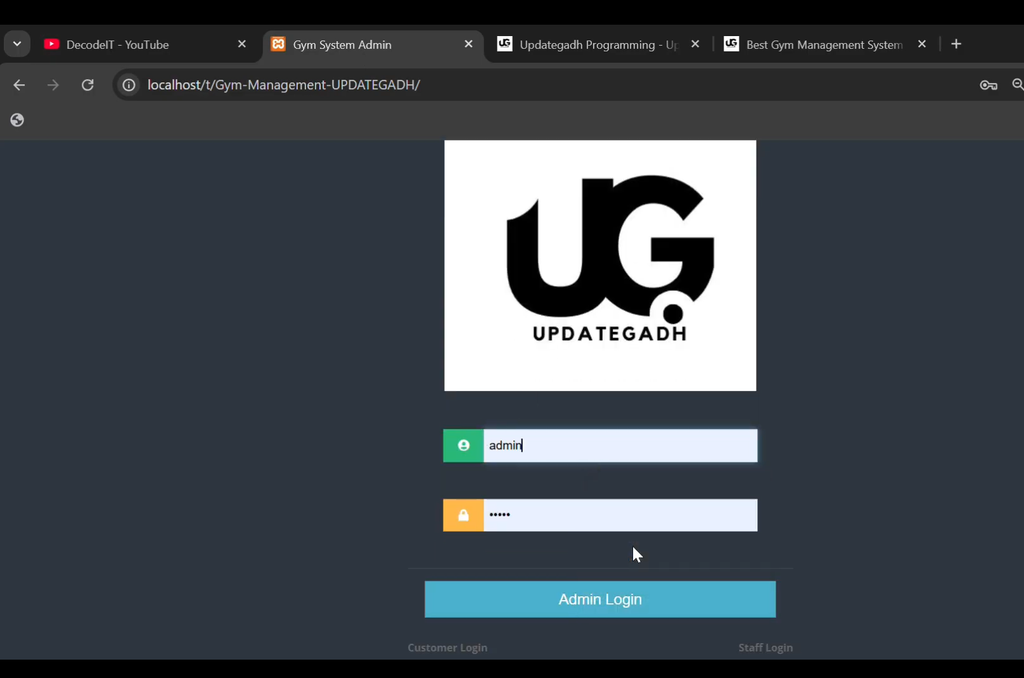This screenshot has width=1024, height=678.
Task: Close the Gym System Admin tab
Action: point(468,44)
